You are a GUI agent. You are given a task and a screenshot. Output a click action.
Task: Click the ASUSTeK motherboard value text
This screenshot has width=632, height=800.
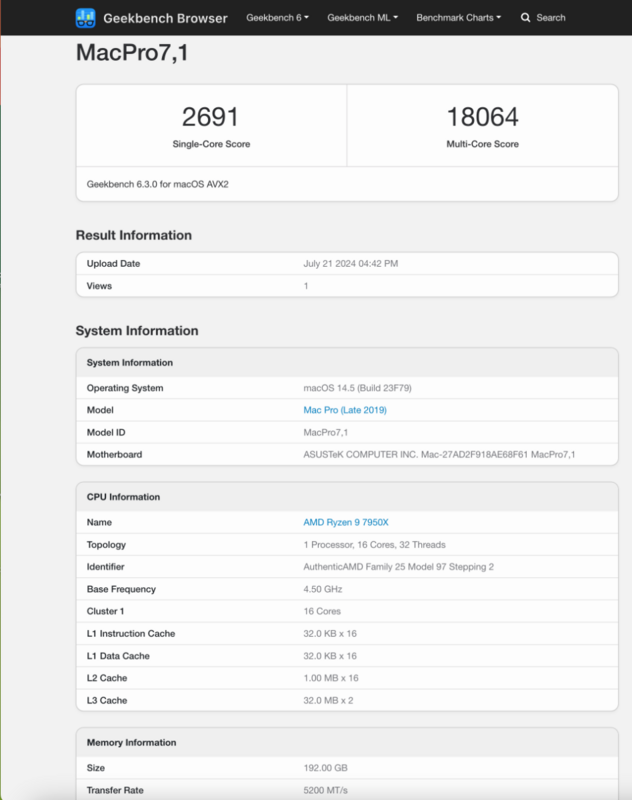(439, 455)
